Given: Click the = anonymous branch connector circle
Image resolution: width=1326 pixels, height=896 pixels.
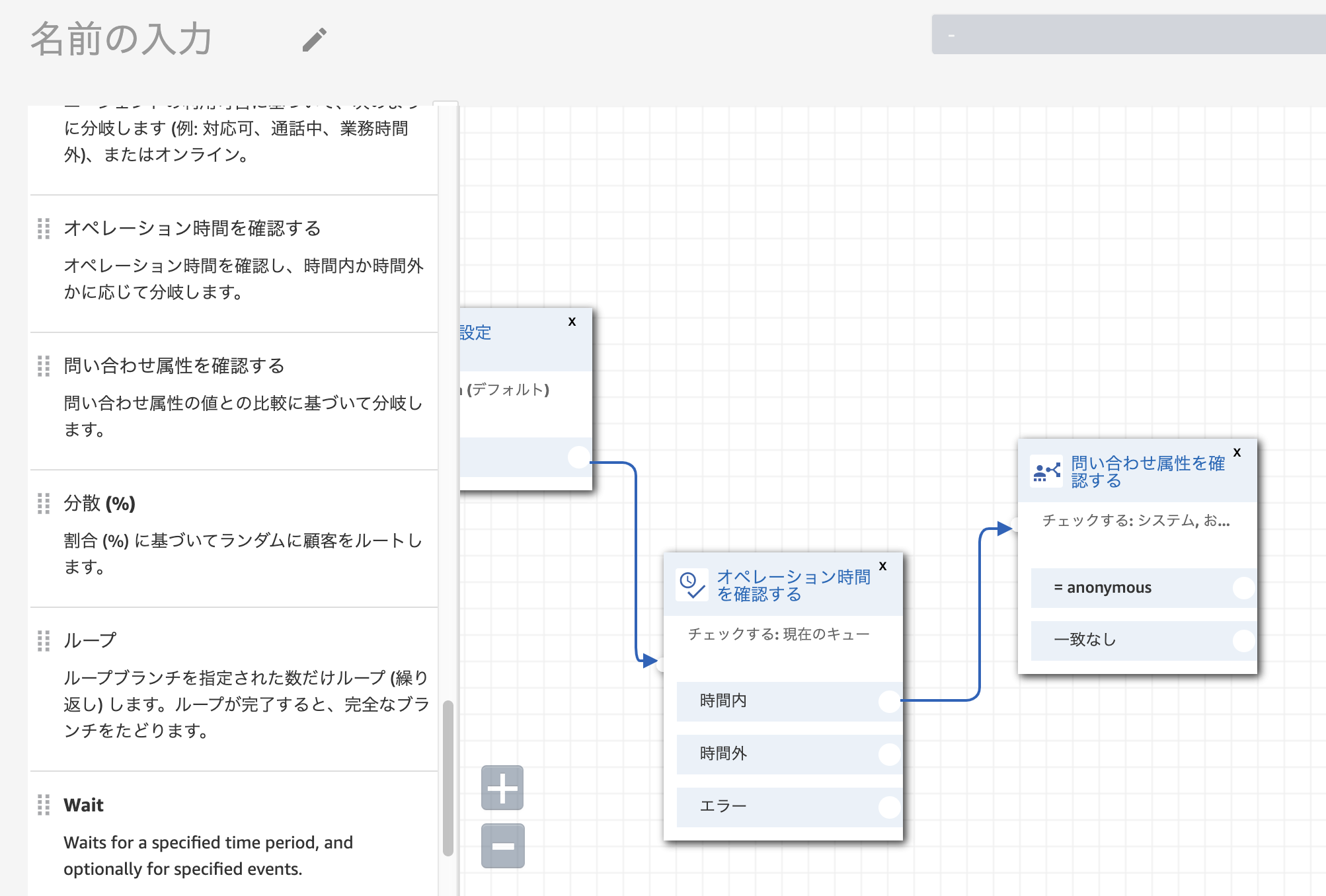Looking at the screenshot, I should [x=1244, y=587].
